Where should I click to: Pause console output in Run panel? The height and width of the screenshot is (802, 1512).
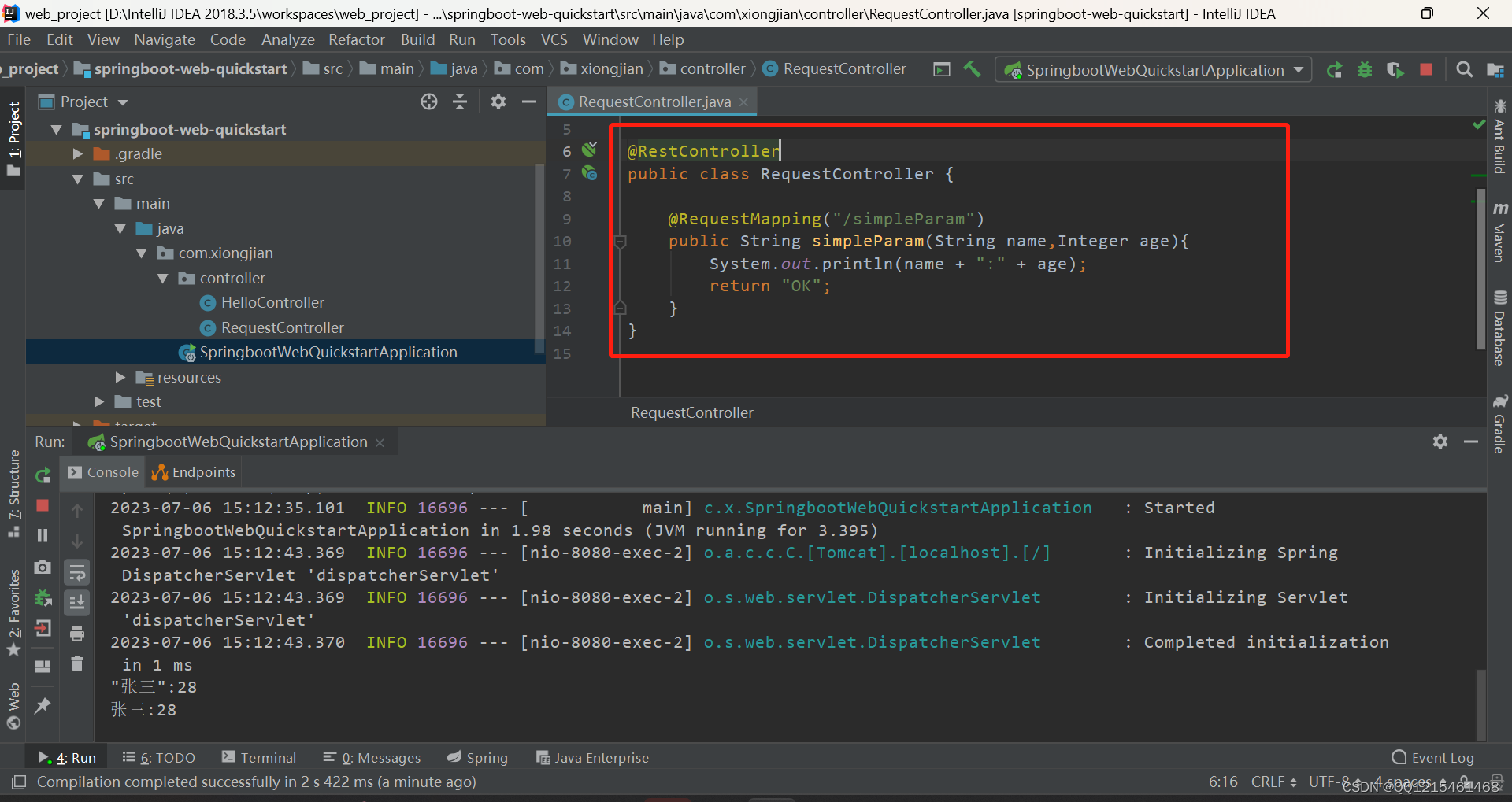point(43,535)
